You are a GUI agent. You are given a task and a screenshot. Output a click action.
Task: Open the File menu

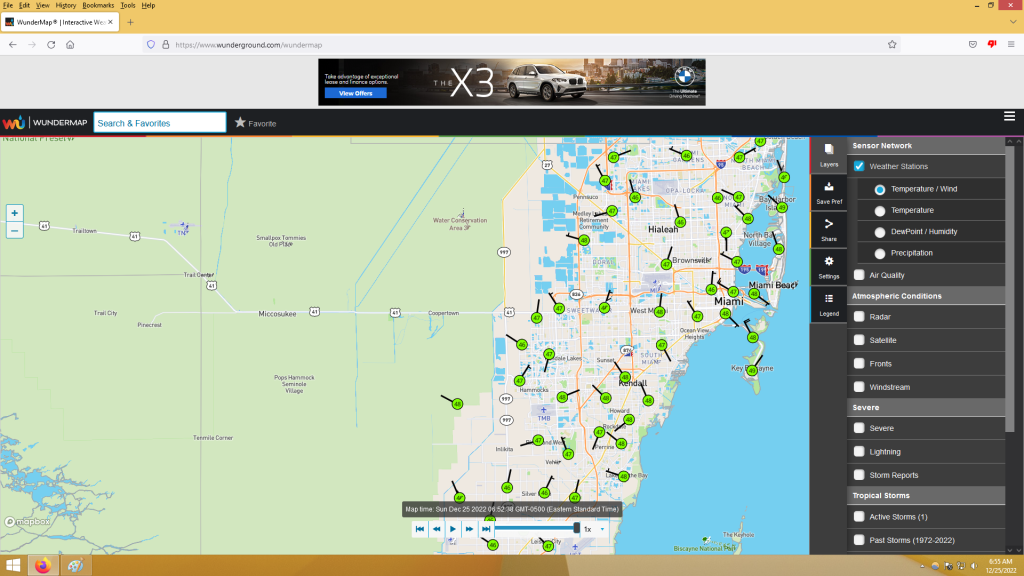tap(8, 5)
